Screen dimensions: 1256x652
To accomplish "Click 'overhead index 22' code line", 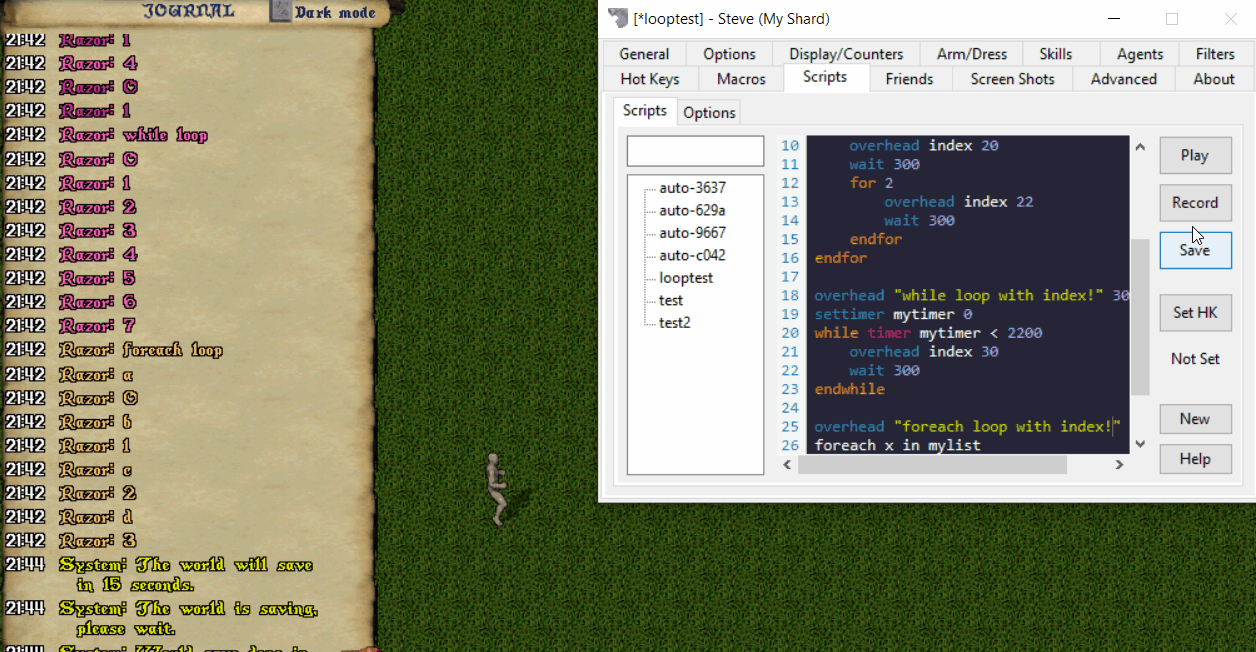I will tap(959, 202).
